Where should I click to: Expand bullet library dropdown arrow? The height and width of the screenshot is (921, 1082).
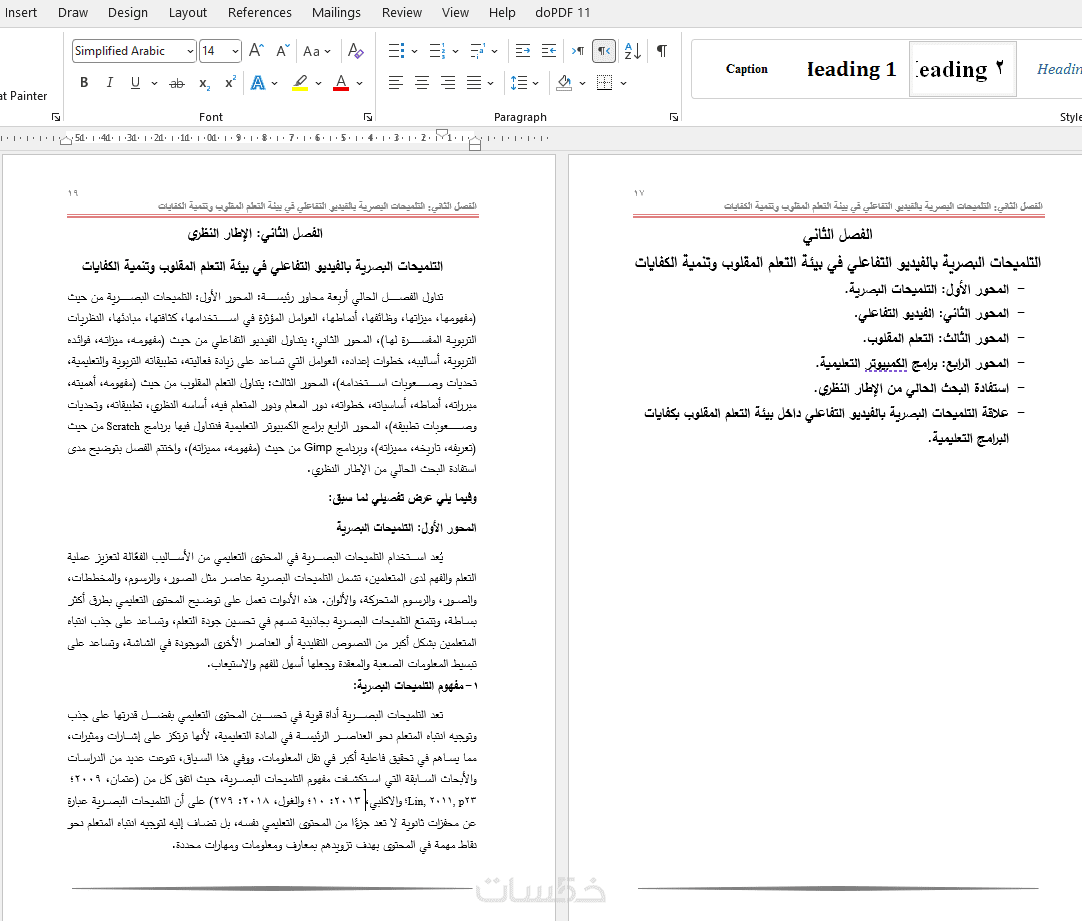point(414,51)
